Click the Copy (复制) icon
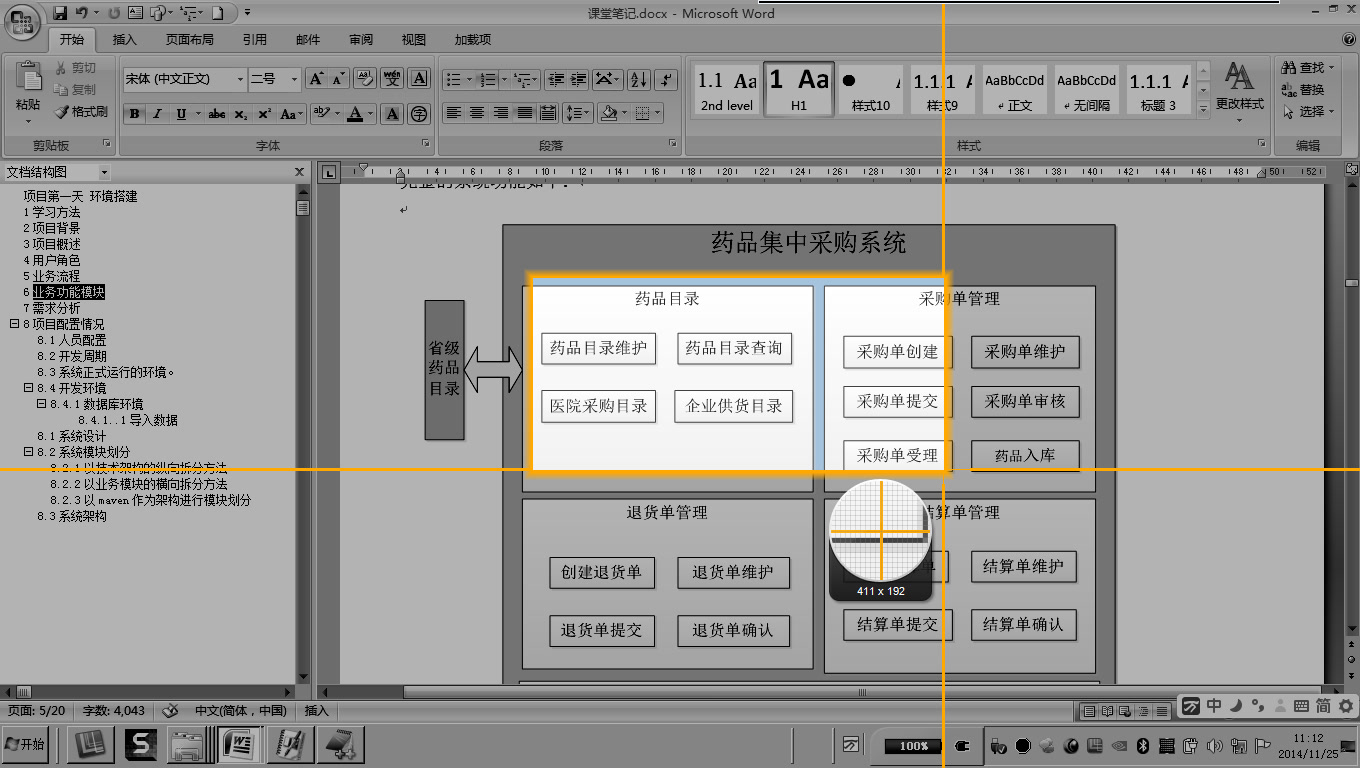The image size is (1360, 768). pos(62,90)
